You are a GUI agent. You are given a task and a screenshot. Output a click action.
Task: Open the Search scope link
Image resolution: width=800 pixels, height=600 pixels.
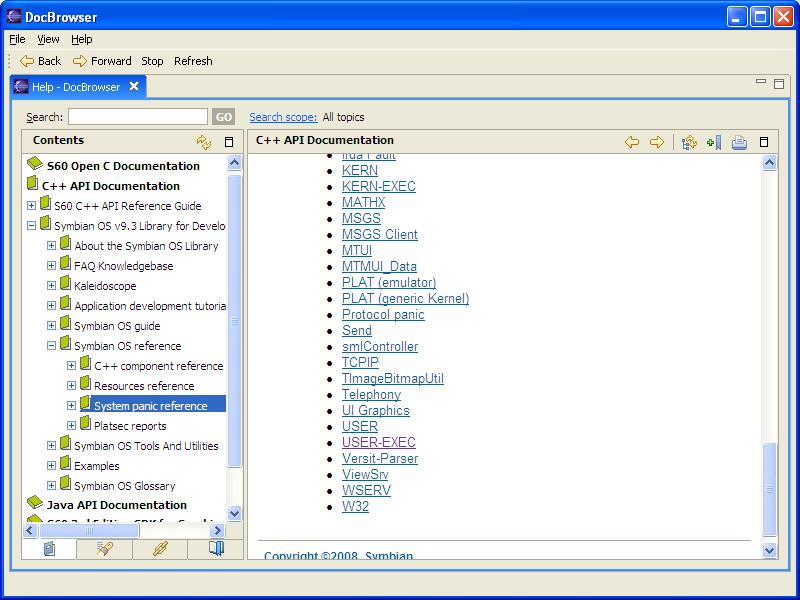[x=283, y=117]
